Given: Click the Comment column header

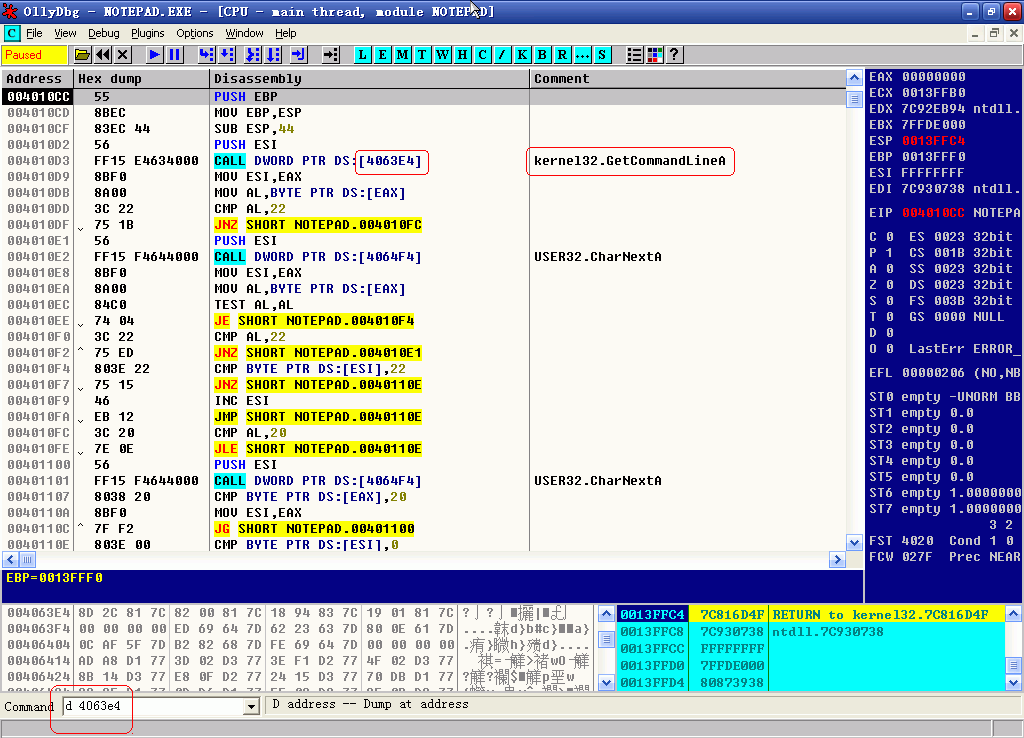Looking at the screenshot, I should pos(688,78).
